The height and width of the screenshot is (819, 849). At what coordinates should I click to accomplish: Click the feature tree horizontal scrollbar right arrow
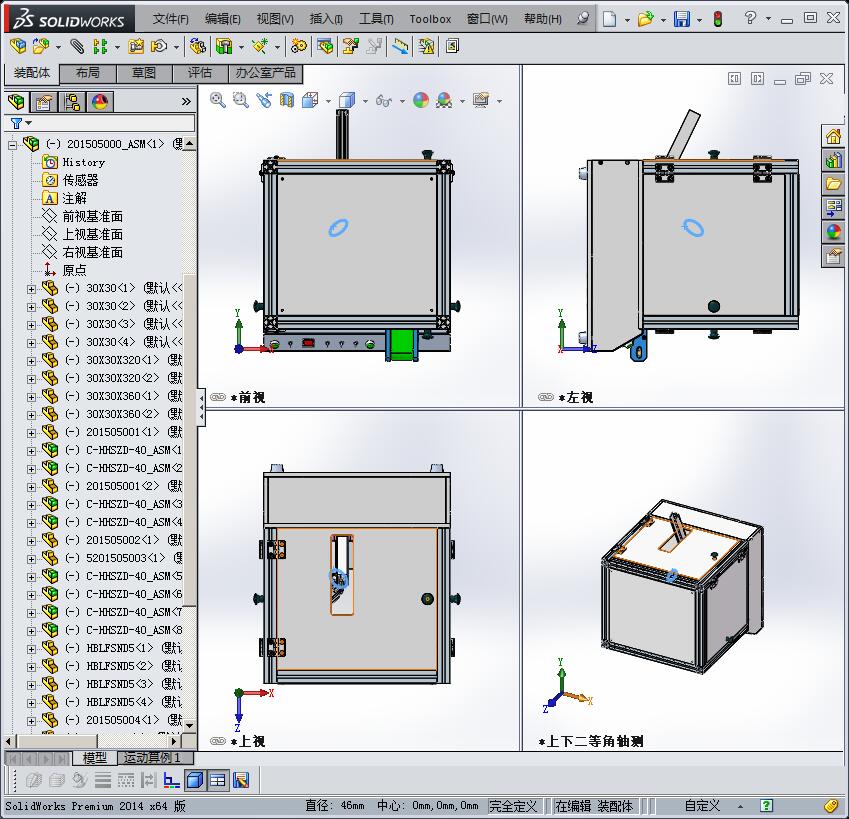(x=174, y=741)
